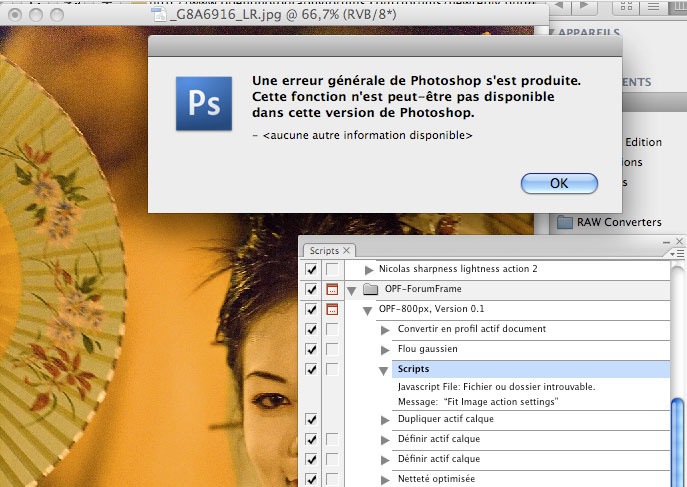Expand the Netteté optimisée step

385,479
